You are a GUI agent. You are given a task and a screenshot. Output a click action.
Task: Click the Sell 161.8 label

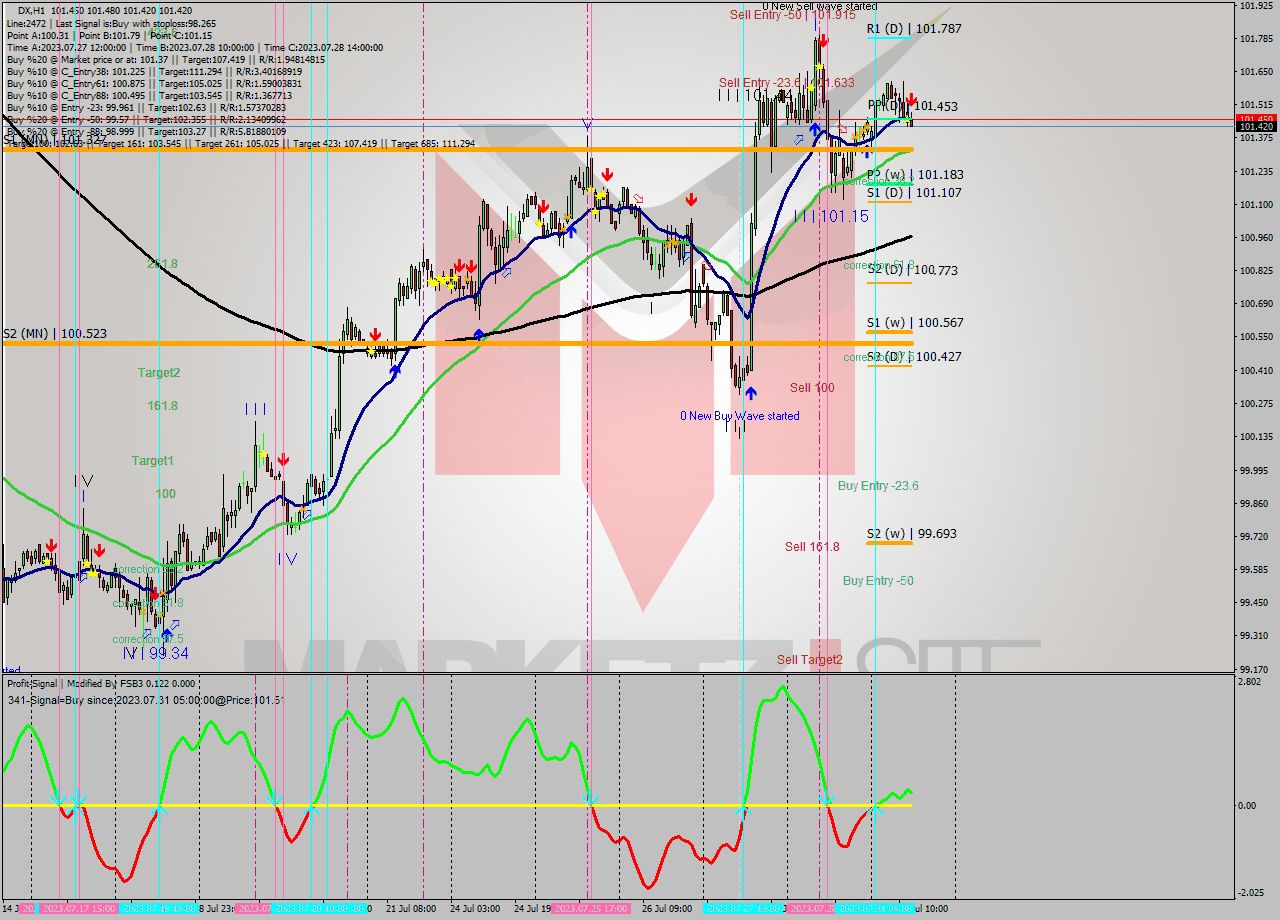[x=812, y=547]
